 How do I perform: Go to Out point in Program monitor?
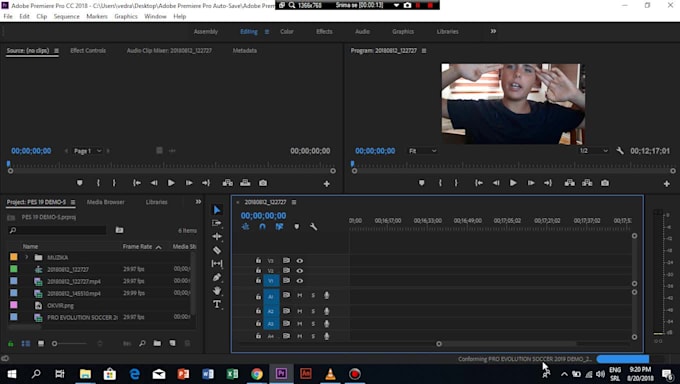(x=548, y=183)
